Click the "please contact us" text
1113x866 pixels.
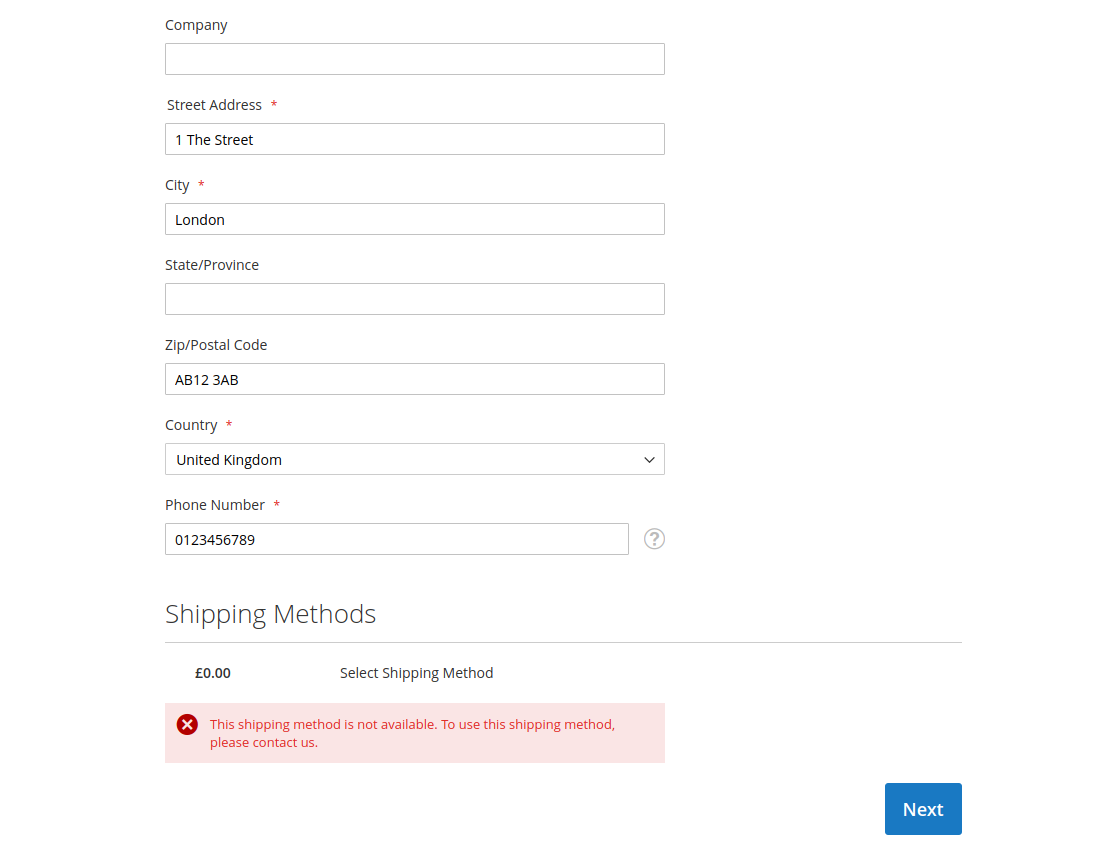point(262,742)
